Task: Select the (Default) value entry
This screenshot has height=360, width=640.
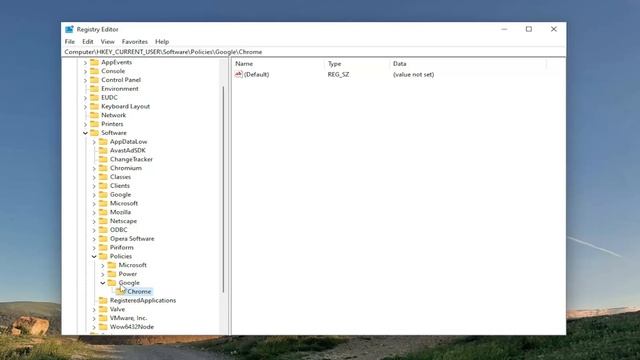Action: pos(256,75)
